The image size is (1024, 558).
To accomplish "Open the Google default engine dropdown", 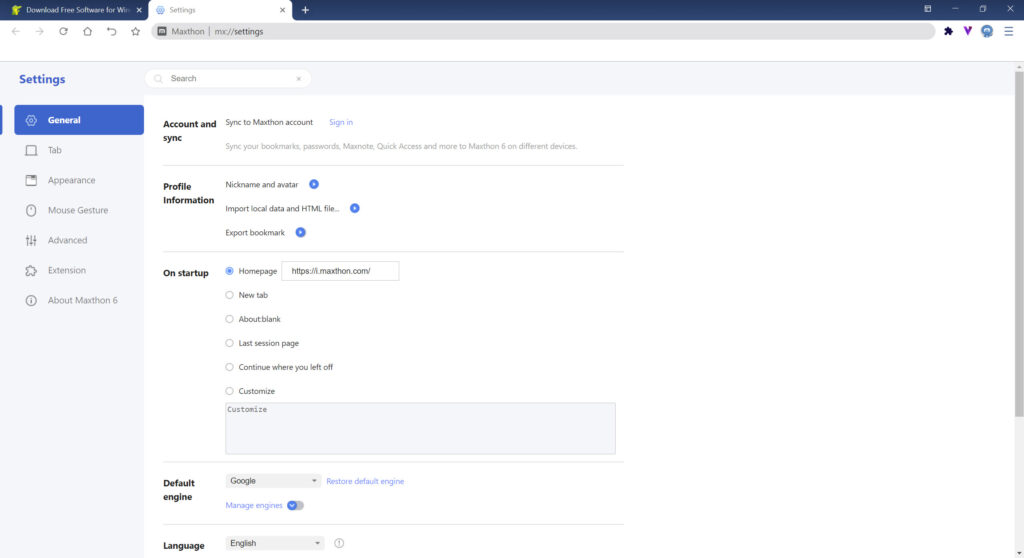I will [x=274, y=481].
